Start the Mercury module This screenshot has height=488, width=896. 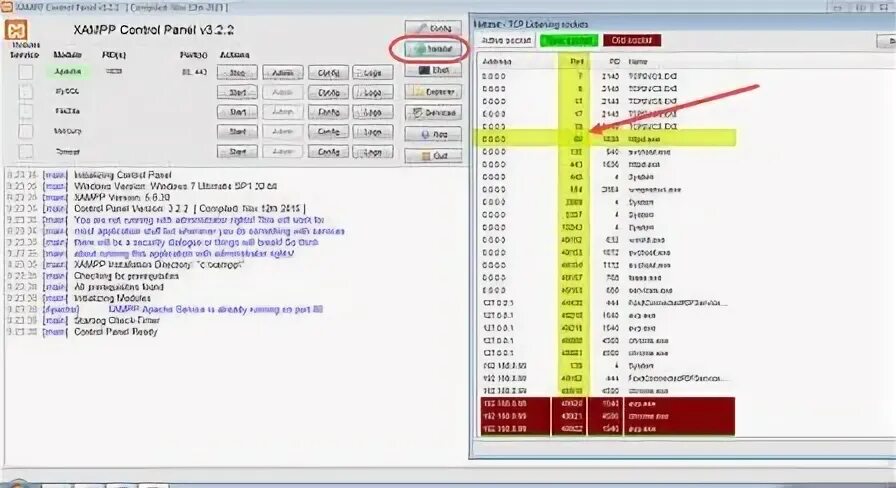click(x=237, y=131)
